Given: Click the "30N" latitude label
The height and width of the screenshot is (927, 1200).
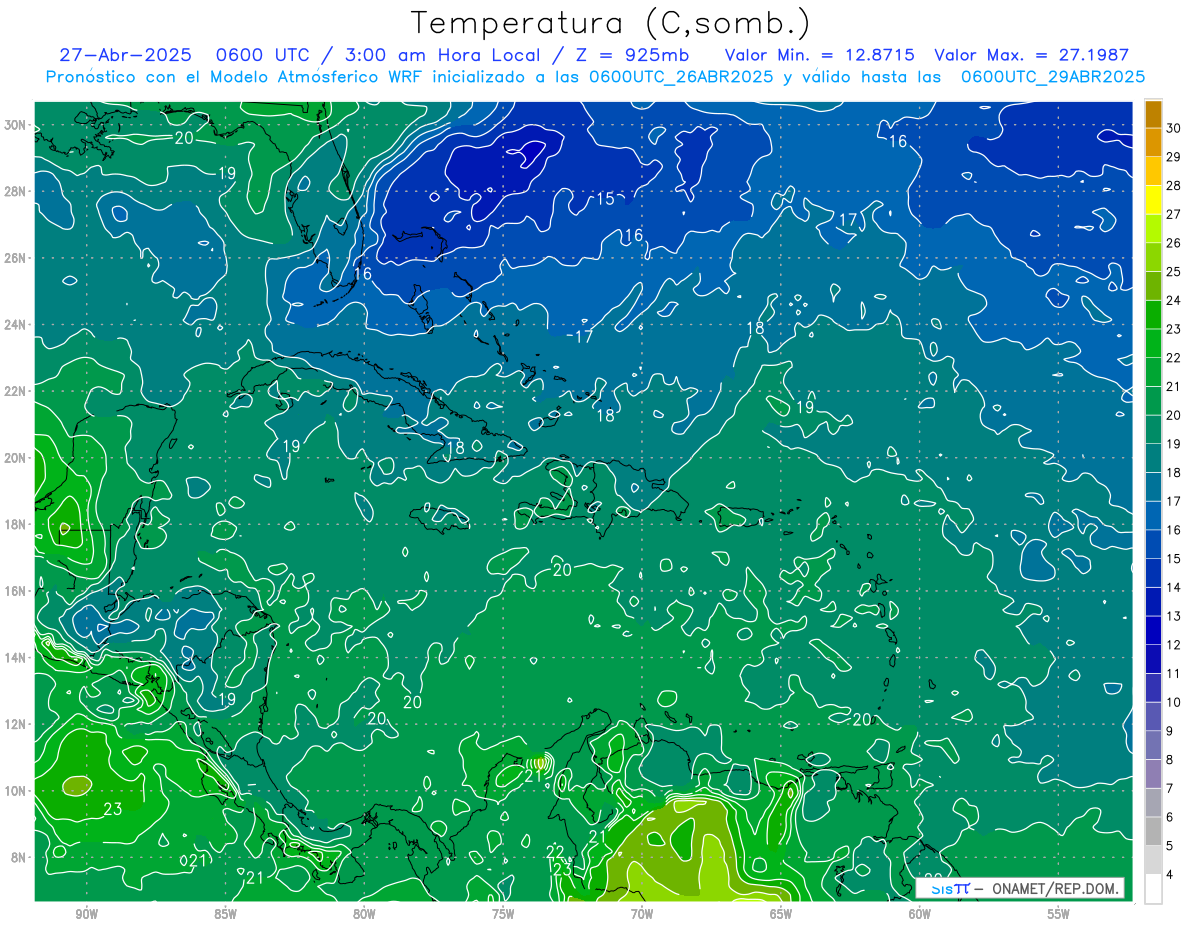Looking at the screenshot, I should (x=17, y=125).
